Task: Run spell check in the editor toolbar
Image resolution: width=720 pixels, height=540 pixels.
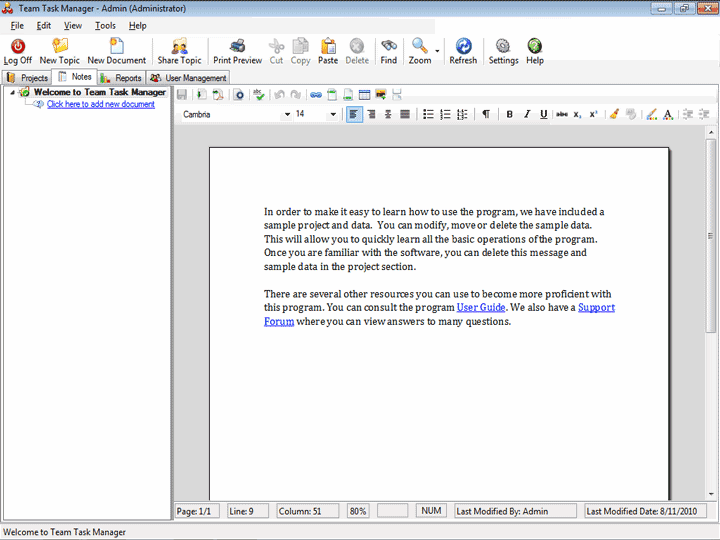Action: pos(259,95)
